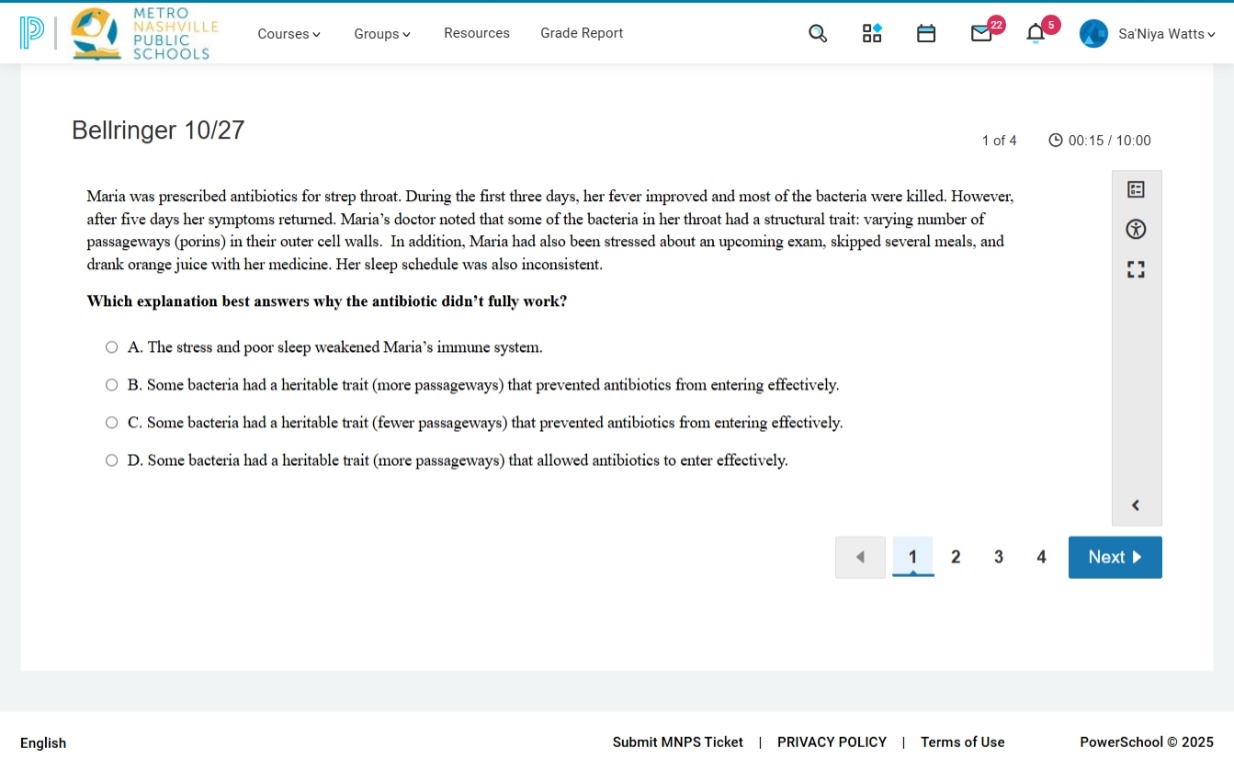Select answer B radio button
Screen dimensions: 1234x771
112,385
